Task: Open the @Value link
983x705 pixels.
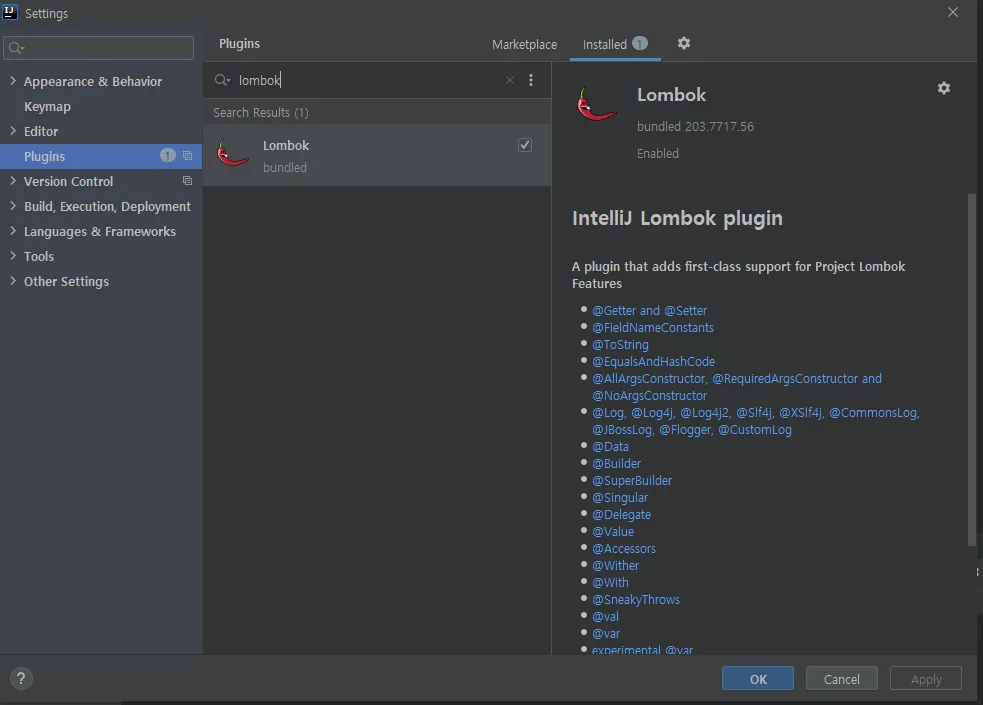Action: pos(612,531)
